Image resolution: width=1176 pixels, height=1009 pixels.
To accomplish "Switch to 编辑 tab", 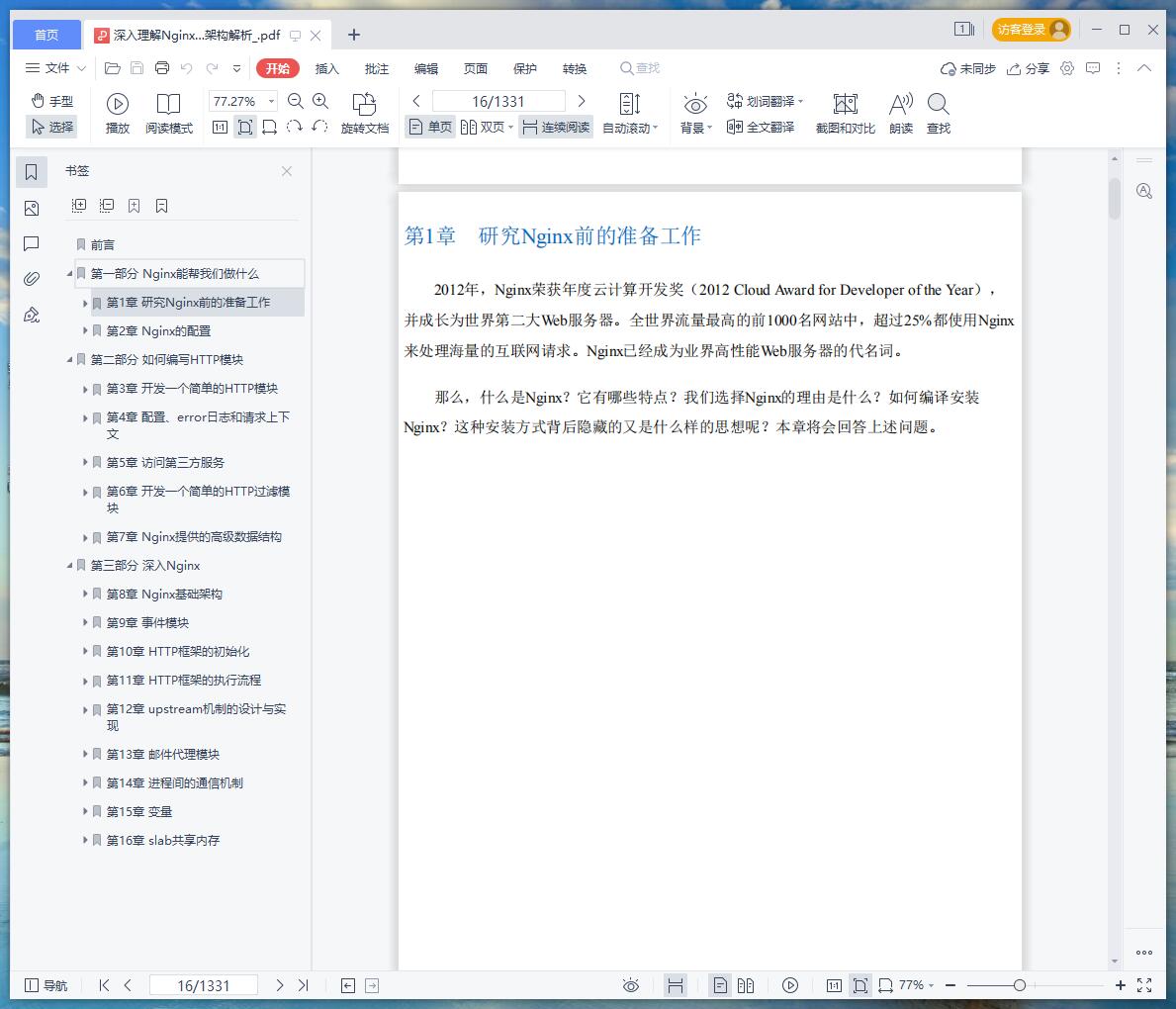I will coord(426,69).
